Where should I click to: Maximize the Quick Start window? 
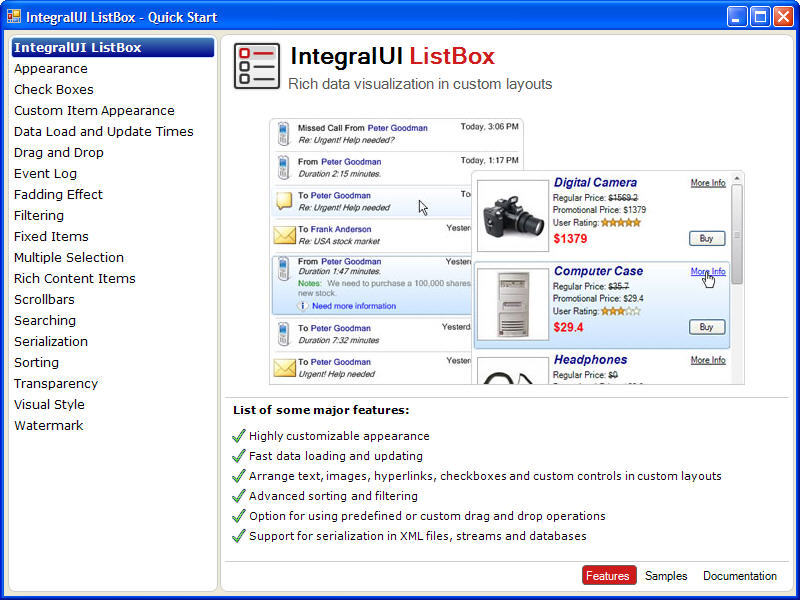tap(760, 16)
